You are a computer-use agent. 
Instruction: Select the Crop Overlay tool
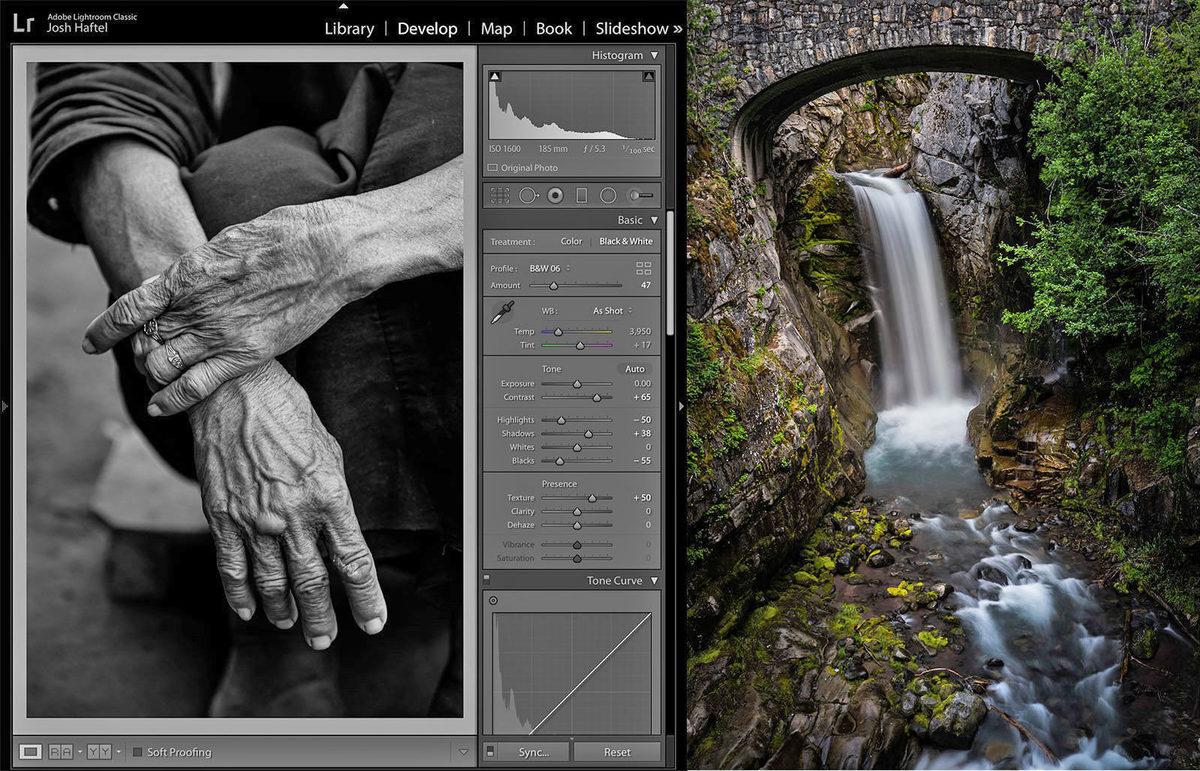(x=499, y=195)
